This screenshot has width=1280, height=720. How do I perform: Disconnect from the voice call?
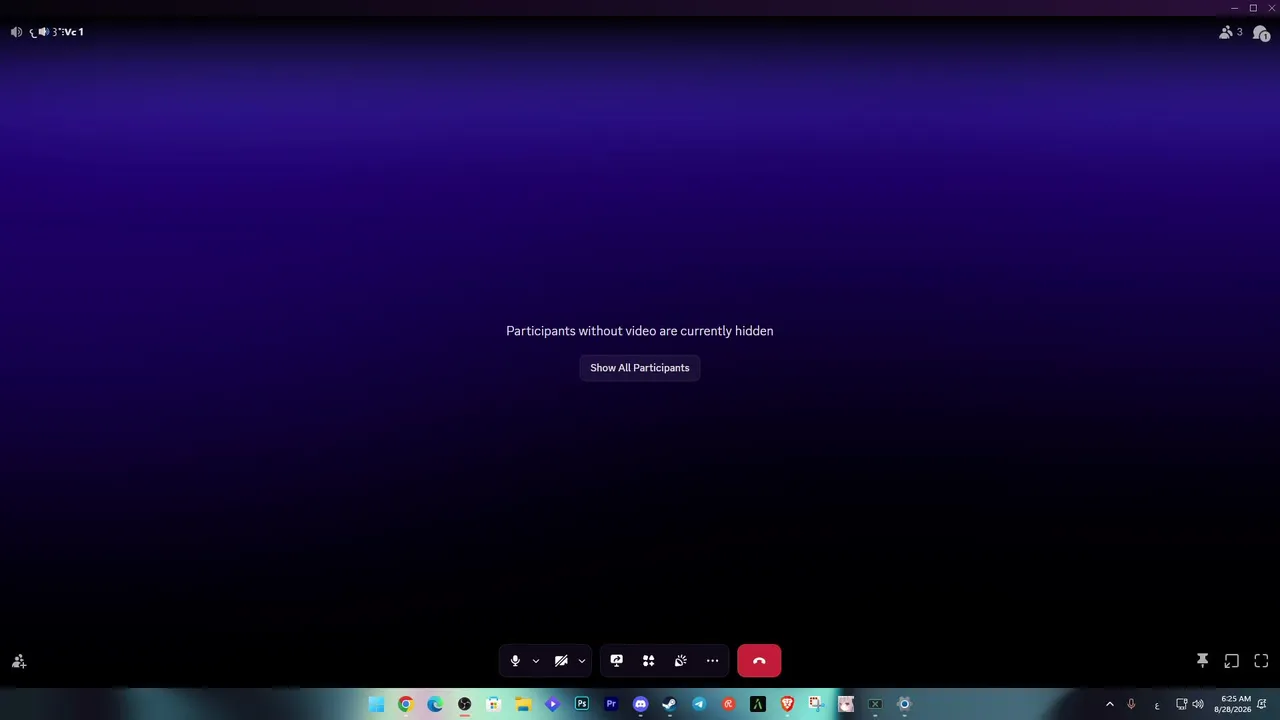[x=759, y=661]
